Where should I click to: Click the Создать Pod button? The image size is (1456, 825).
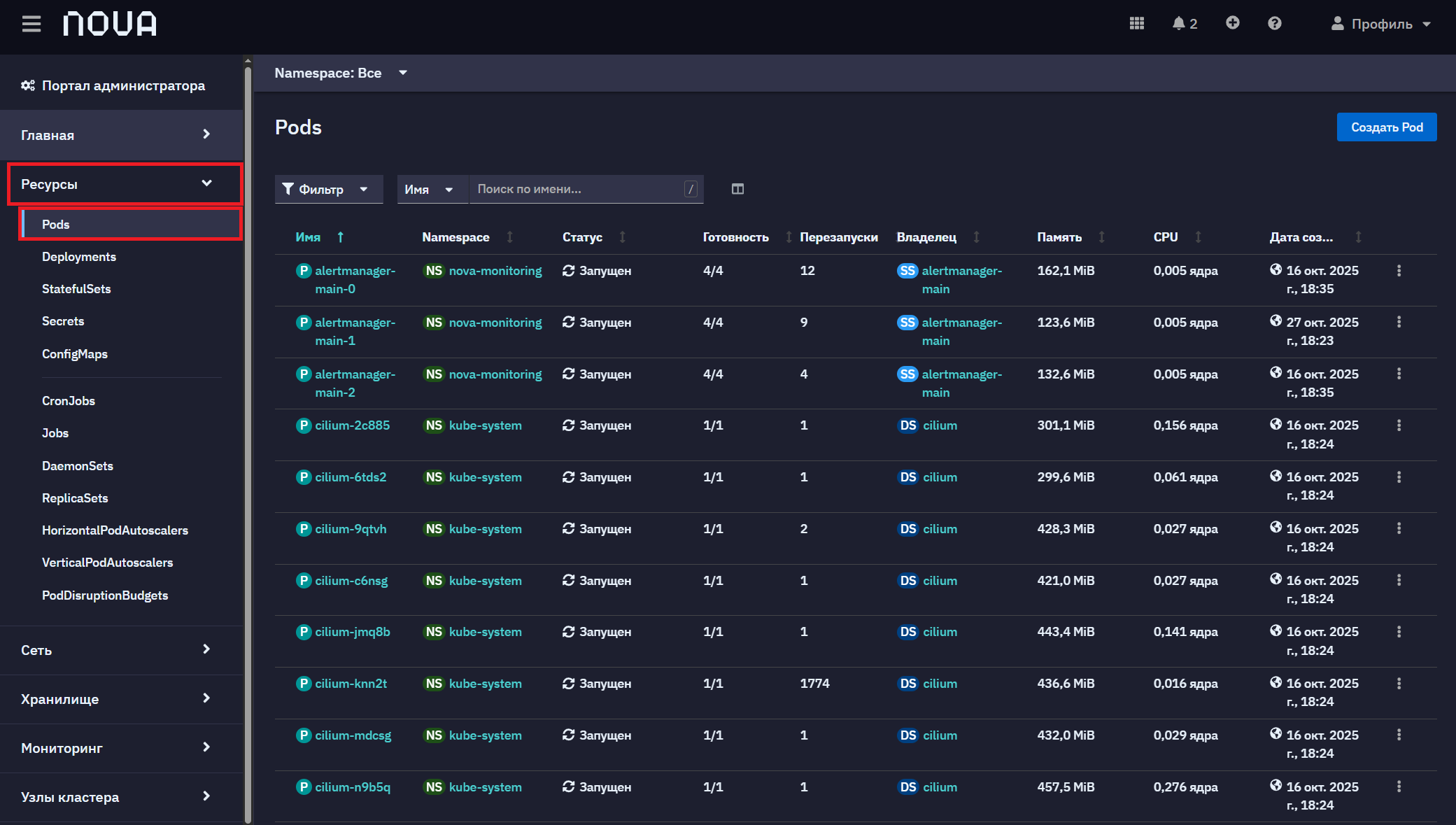[x=1387, y=127]
